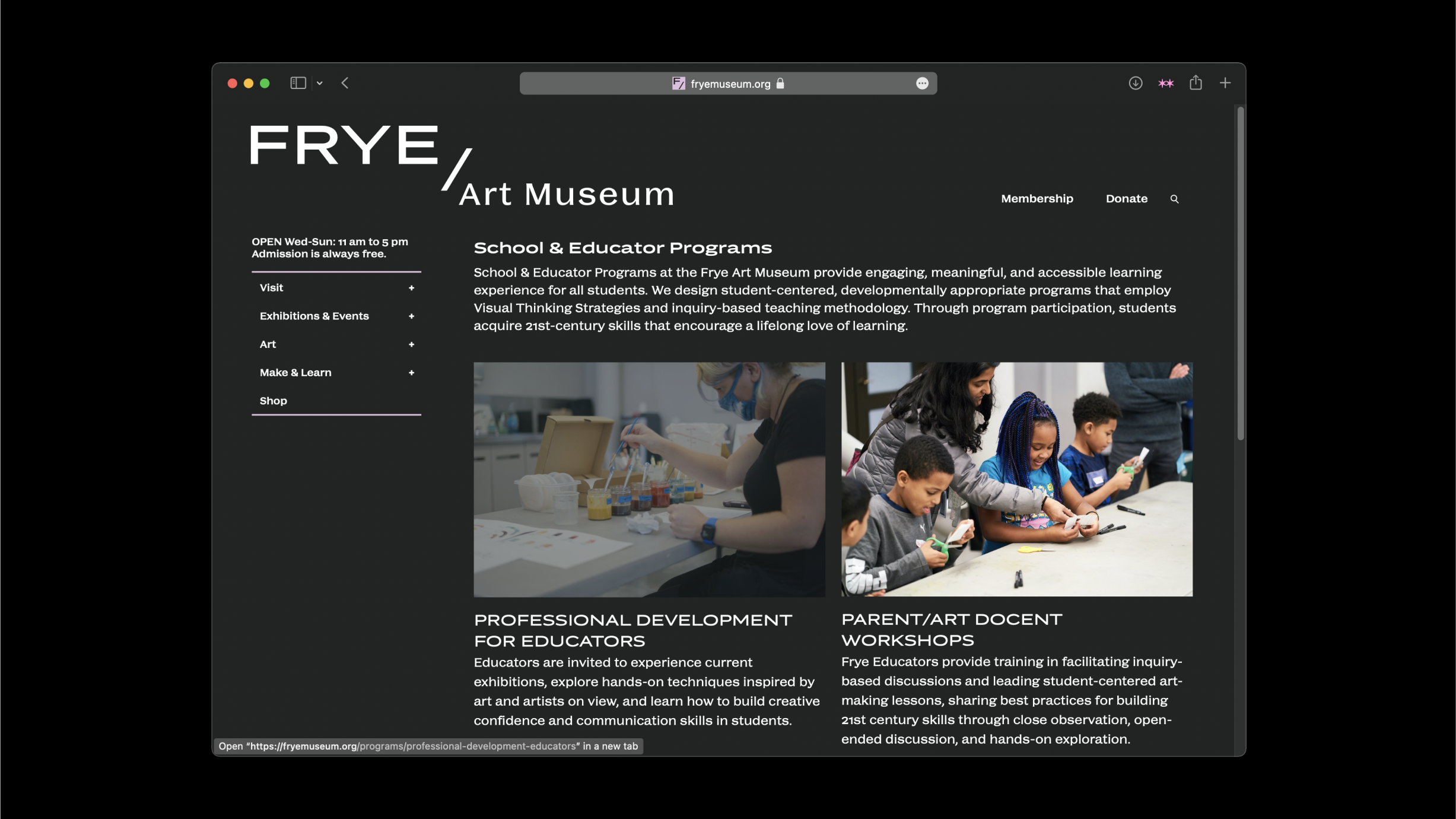Open the downloads icon in the toolbar
Screen dimensions: 1456x819
(1135, 83)
